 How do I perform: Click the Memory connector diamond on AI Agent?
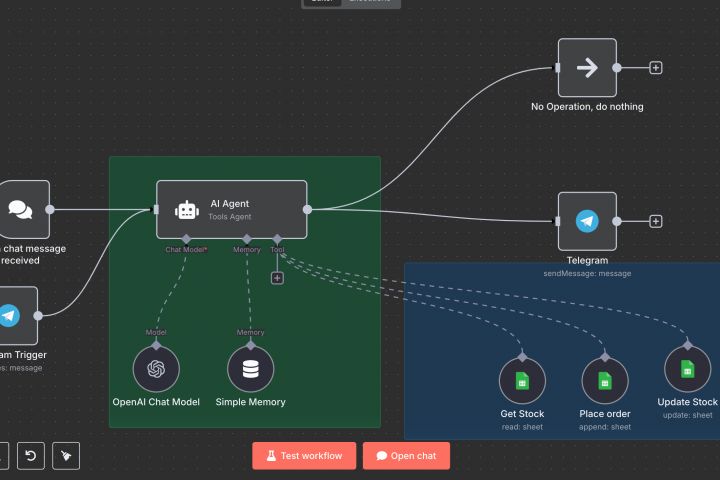tap(247, 239)
